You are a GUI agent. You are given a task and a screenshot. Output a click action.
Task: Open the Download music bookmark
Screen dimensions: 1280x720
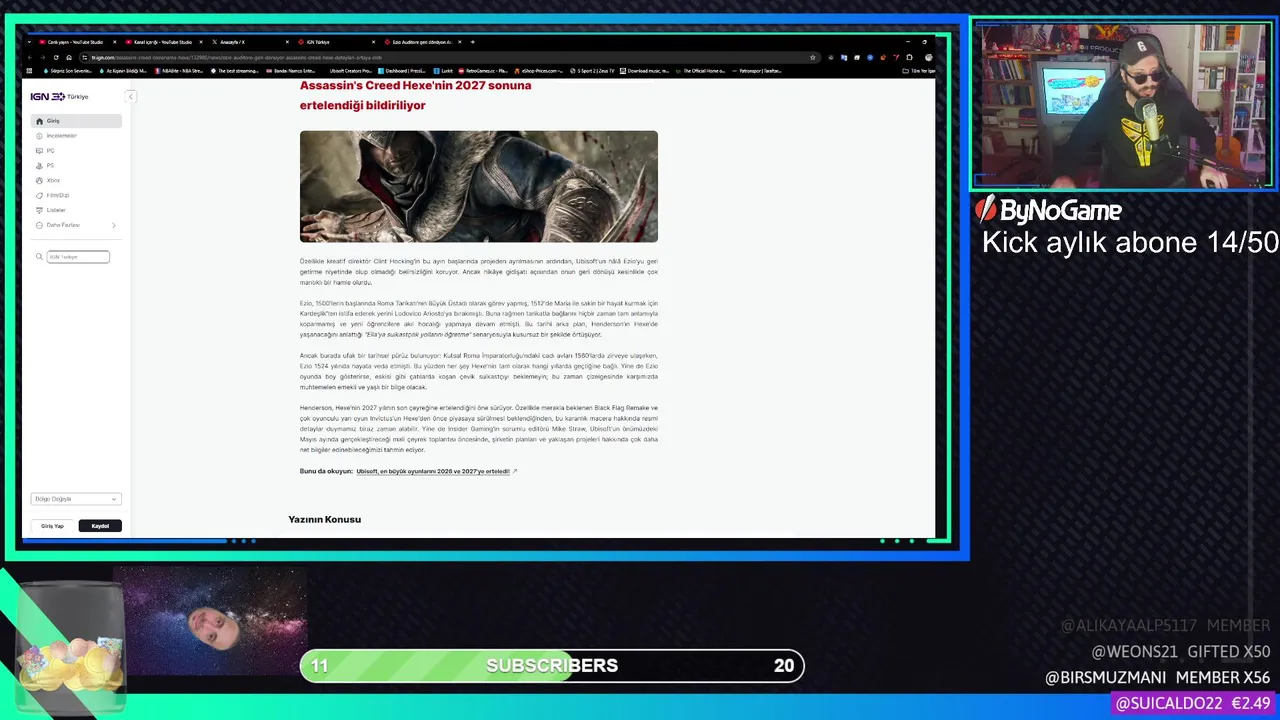tap(645, 71)
